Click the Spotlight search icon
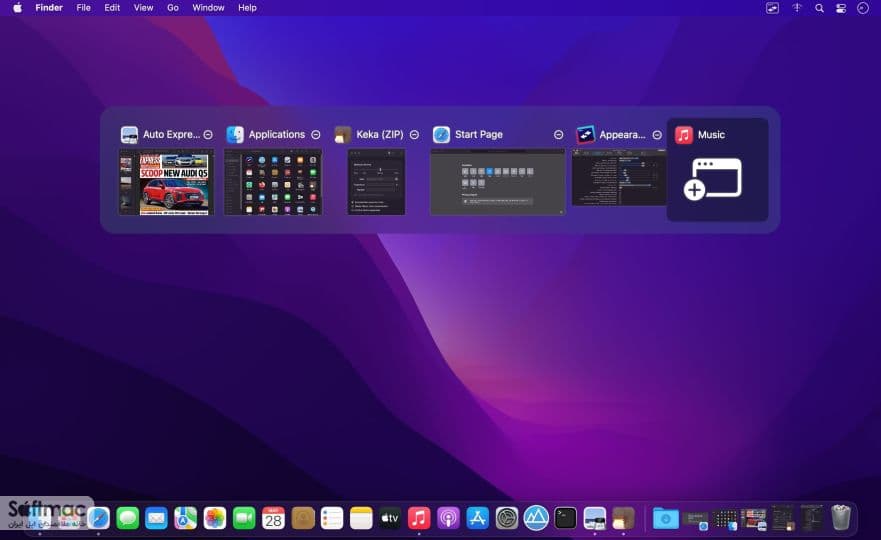This screenshot has height=540, width=881. [x=819, y=8]
